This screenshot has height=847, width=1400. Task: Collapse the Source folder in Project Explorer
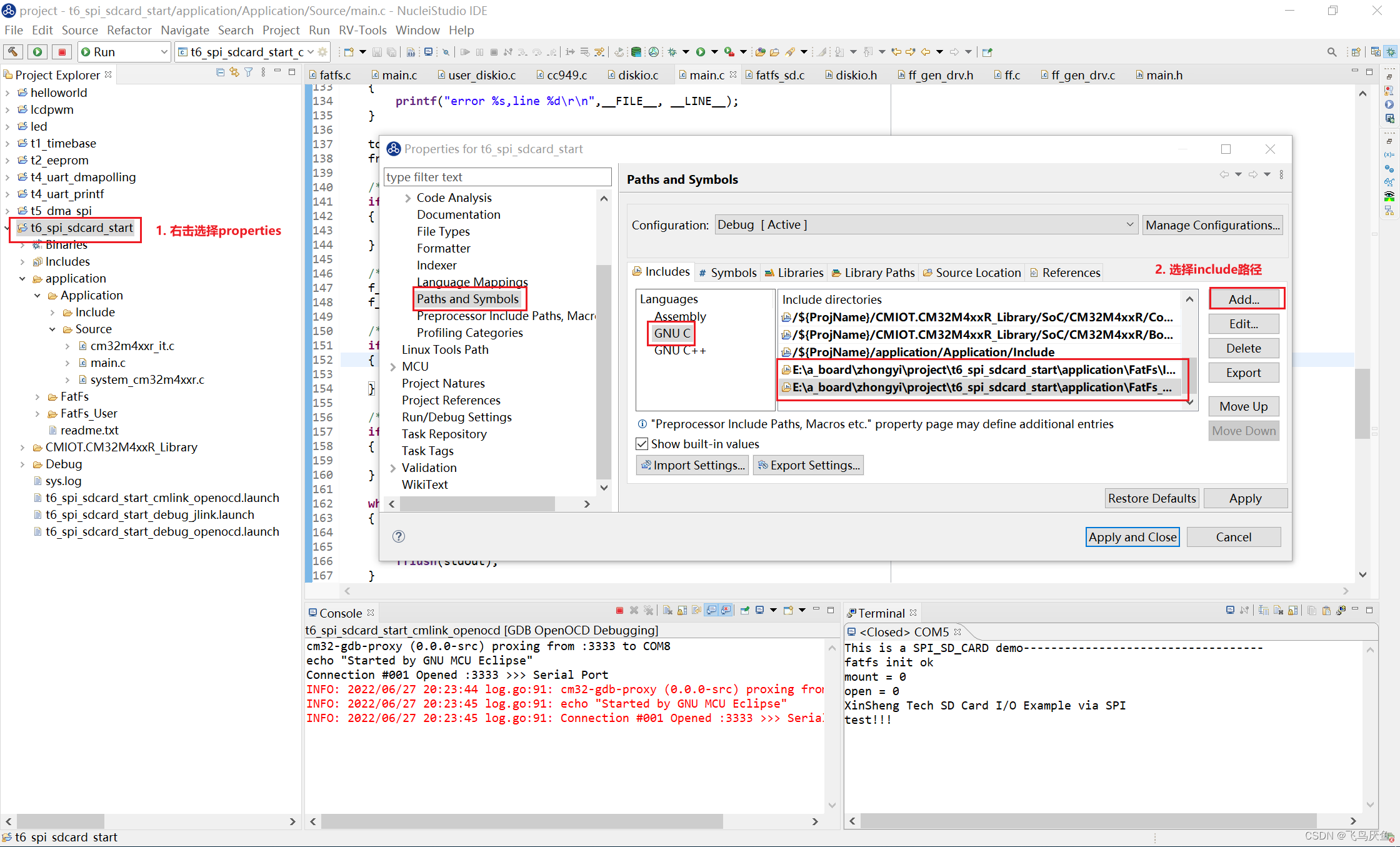coord(52,329)
